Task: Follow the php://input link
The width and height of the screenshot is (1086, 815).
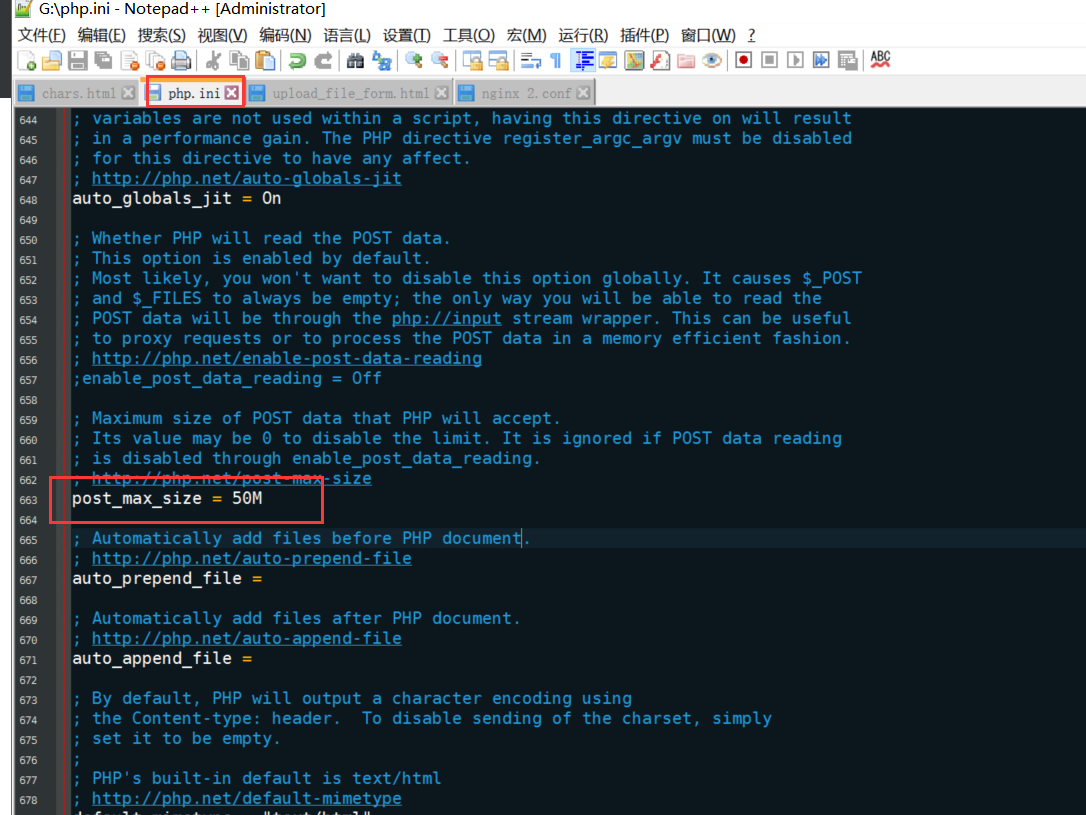Action: (446, 319)
